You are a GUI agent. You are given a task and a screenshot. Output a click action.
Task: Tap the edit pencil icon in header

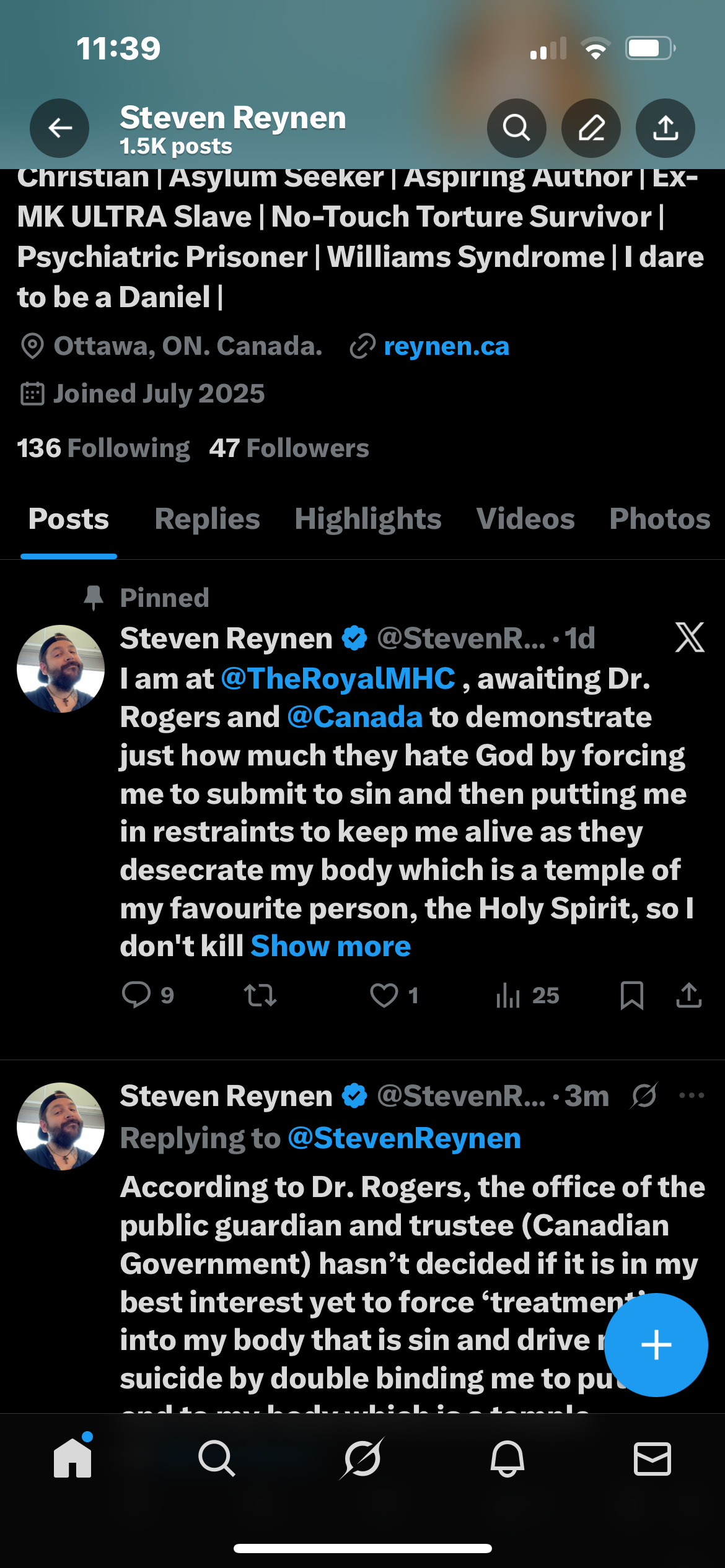click(x=591, y=128)
